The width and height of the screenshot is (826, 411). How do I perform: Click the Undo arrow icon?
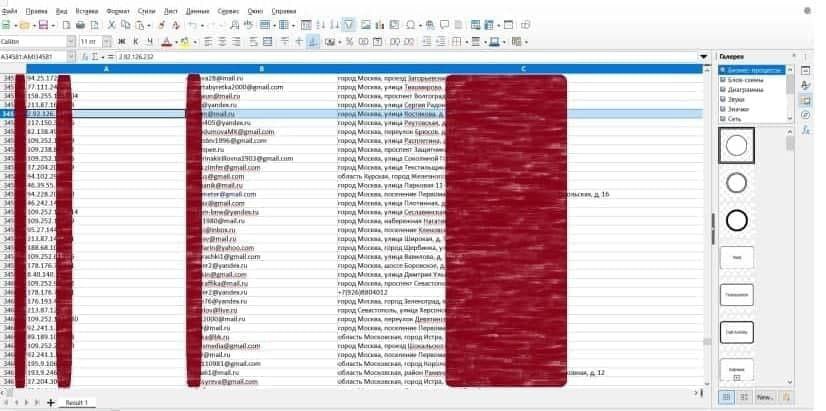[193, 25]
